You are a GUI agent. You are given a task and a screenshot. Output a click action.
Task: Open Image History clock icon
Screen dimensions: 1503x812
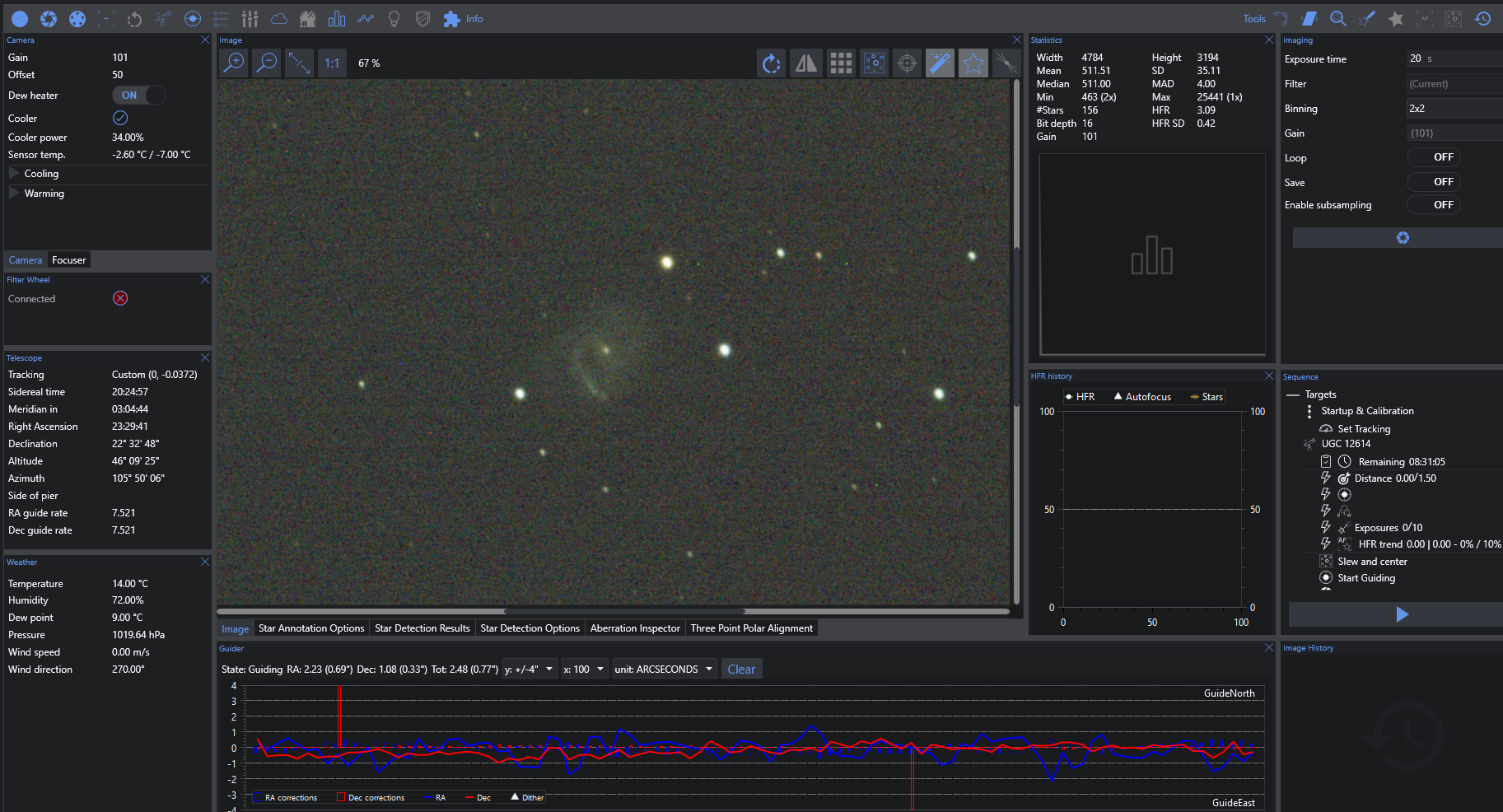coord(1482,19)
